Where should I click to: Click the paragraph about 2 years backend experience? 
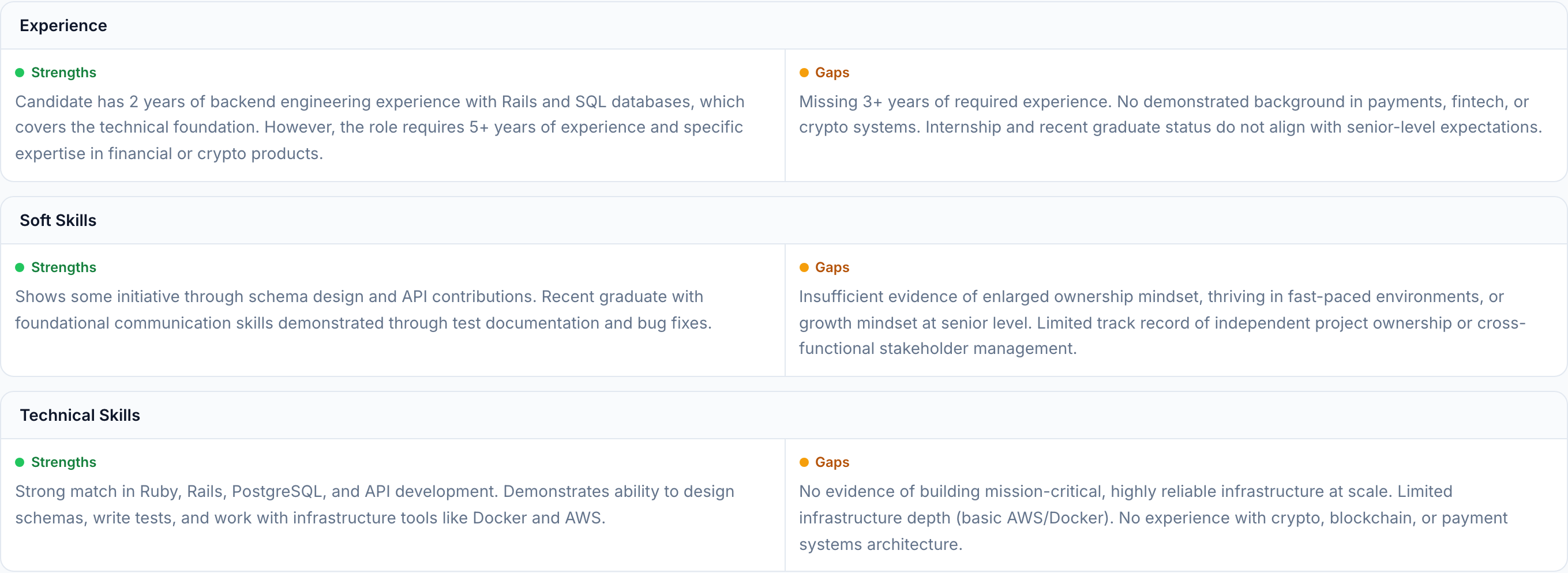(x=379, y=127)
